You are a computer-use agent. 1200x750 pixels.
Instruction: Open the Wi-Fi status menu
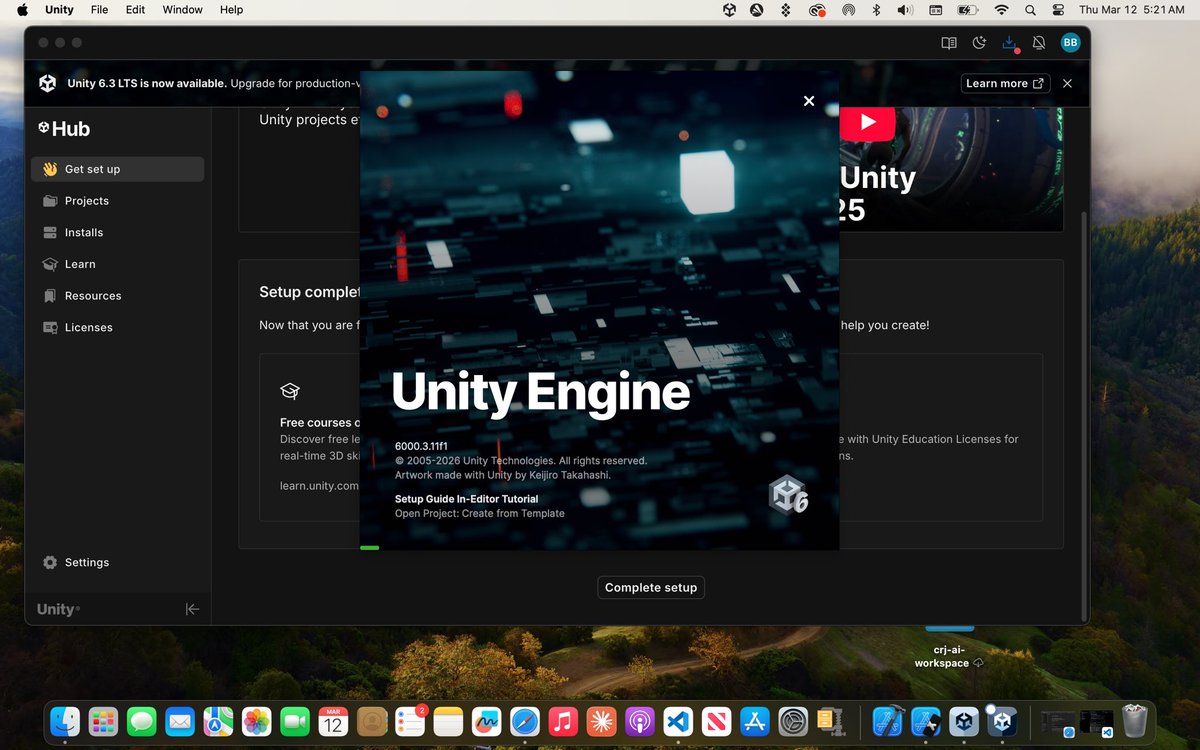pos(1001,10)
